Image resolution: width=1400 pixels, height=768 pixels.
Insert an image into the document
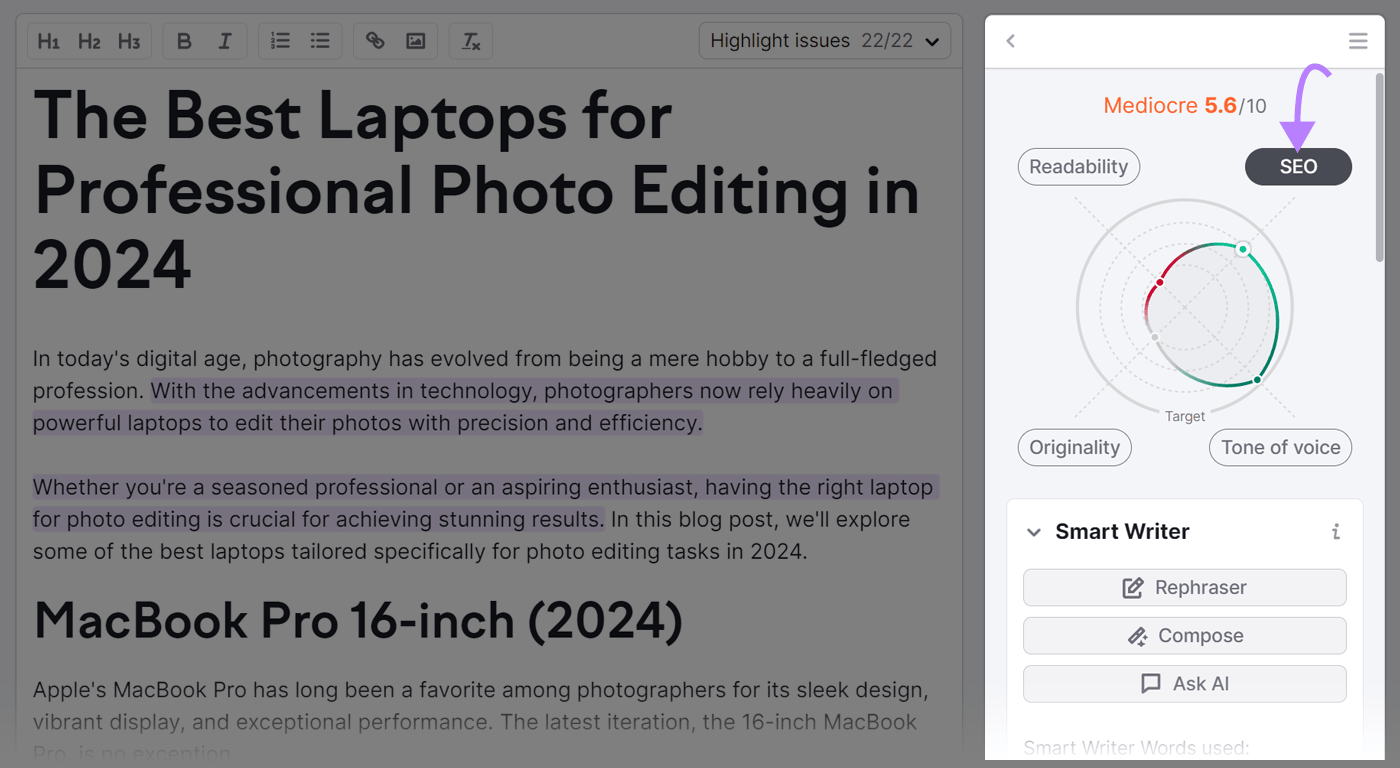tap(415, 41)
